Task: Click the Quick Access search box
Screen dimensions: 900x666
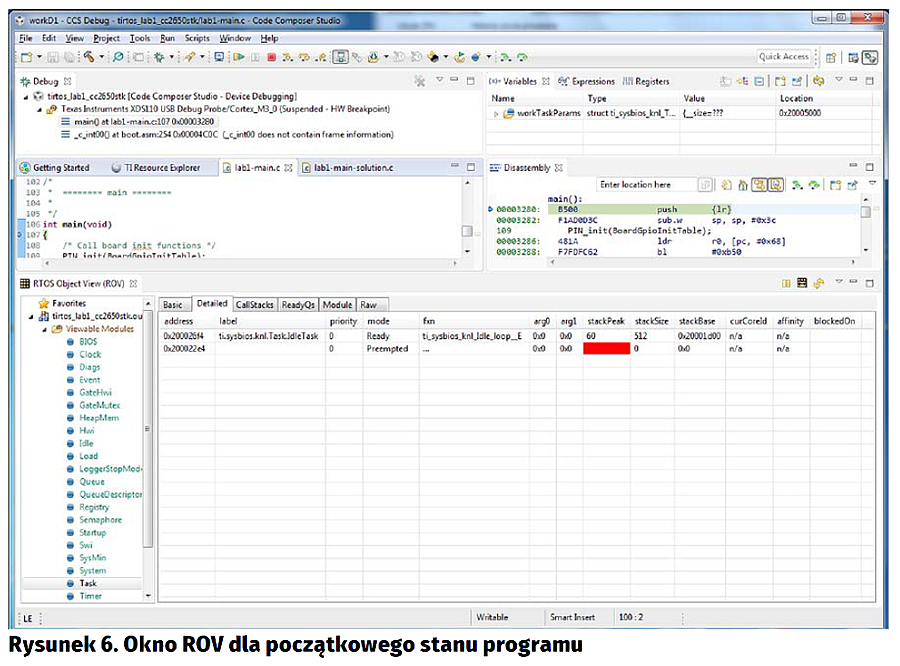Action: tap(784, 57)
